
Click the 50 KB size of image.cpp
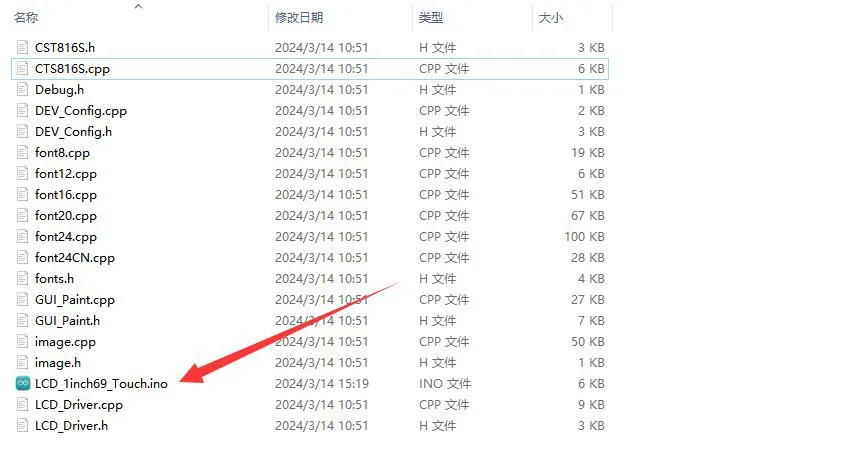pyautogui.click(x=588, y=342)
